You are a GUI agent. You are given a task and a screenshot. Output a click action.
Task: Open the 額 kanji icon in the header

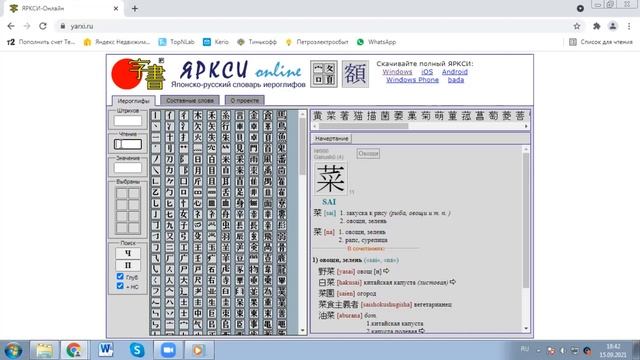point(355,74)
